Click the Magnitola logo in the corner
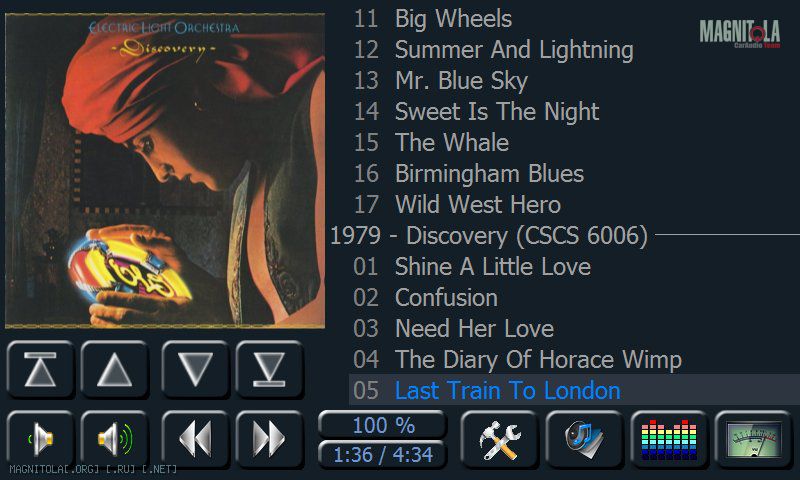The image size is (800, 480). coord(740,33)
